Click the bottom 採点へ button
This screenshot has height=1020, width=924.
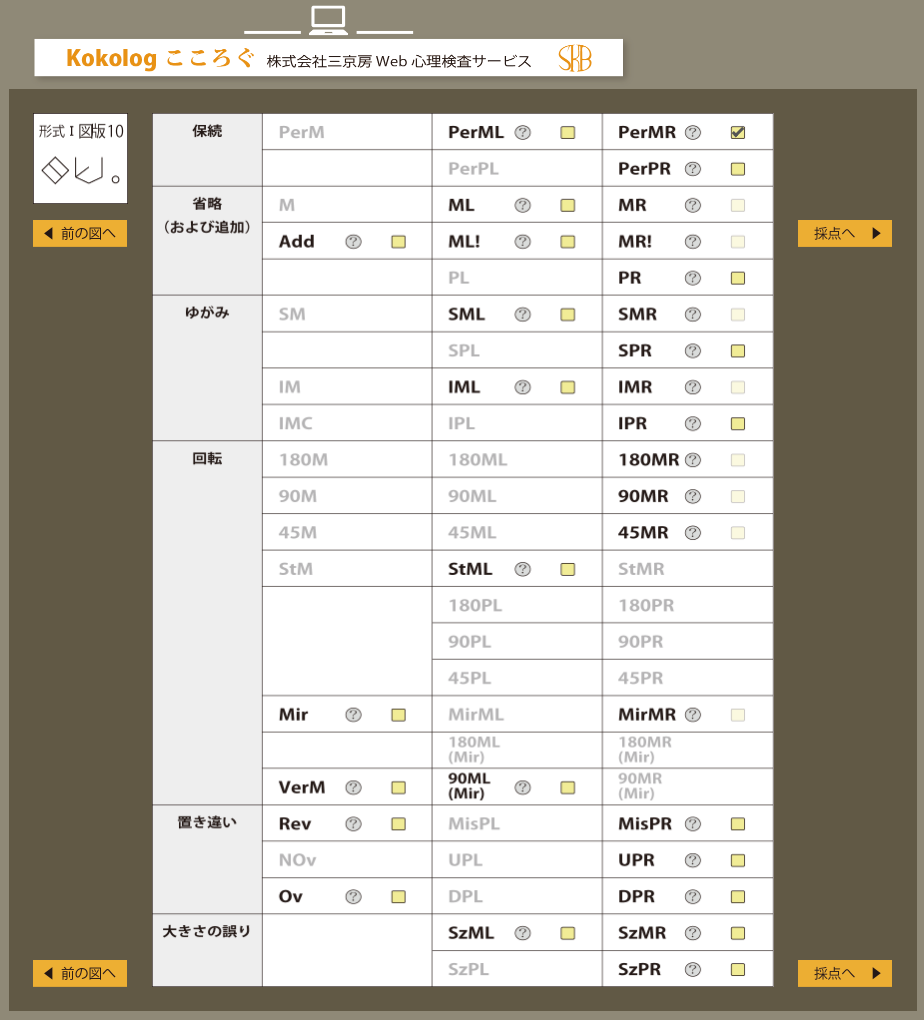click(x=844, y=973)
